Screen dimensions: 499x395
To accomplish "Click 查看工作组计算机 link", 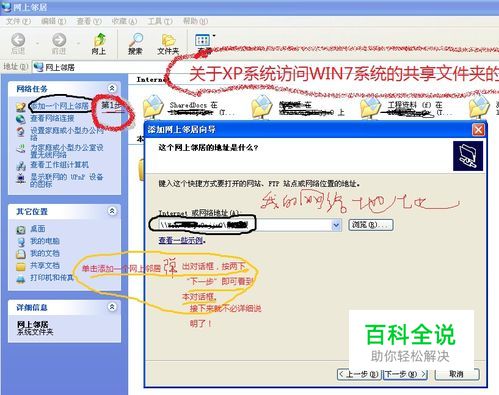I will tap(59, 165).
